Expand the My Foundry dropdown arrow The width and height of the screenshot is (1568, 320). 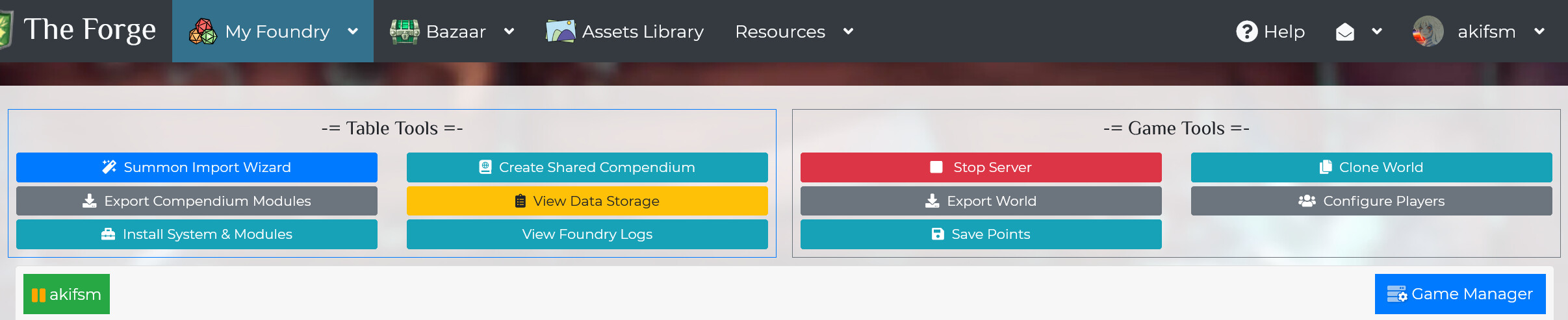353,31
